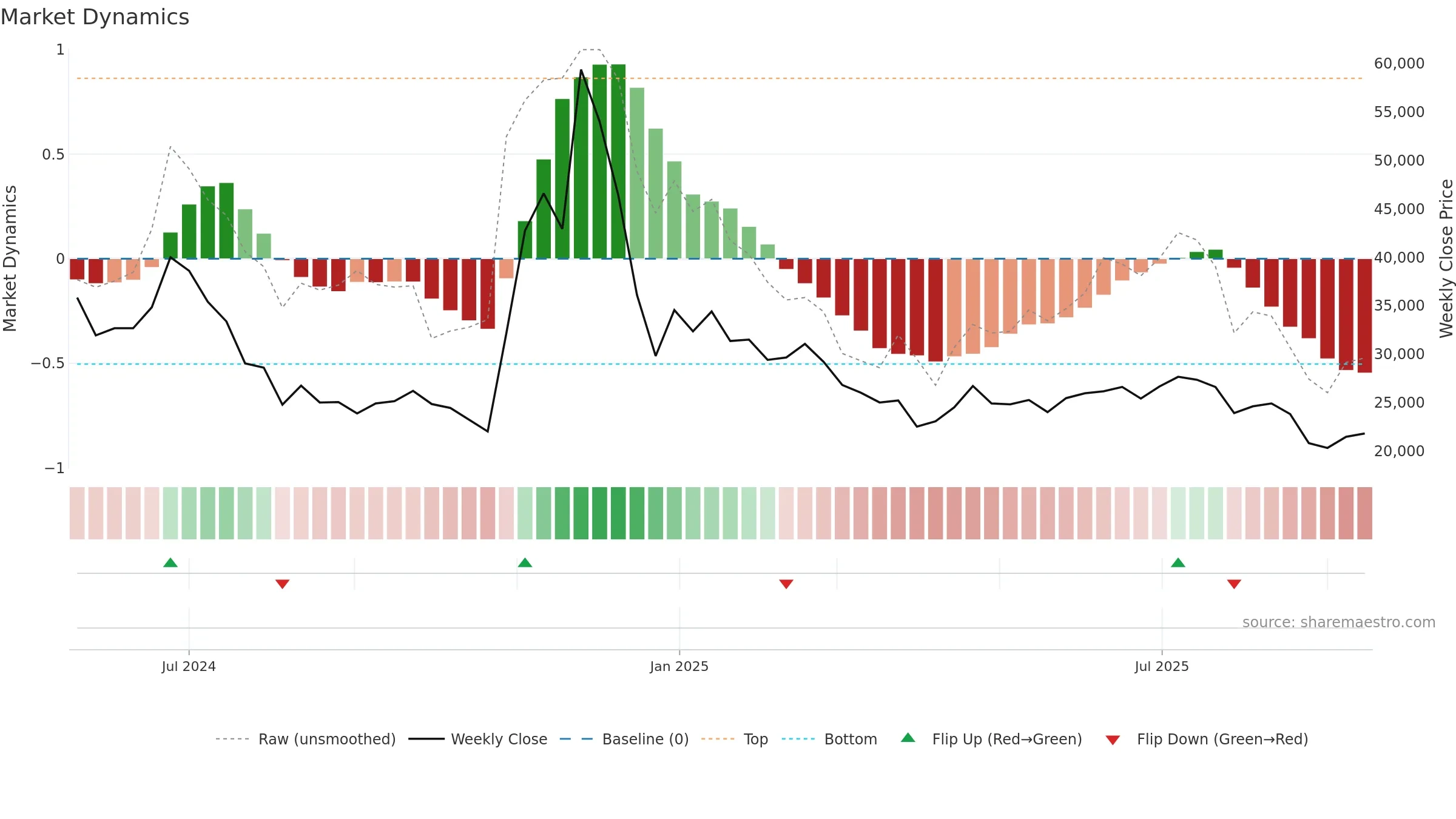Click the vertical Market Dynamics axis title
The height and width of the screenshot is (819, 1456).
pos(10,258)
